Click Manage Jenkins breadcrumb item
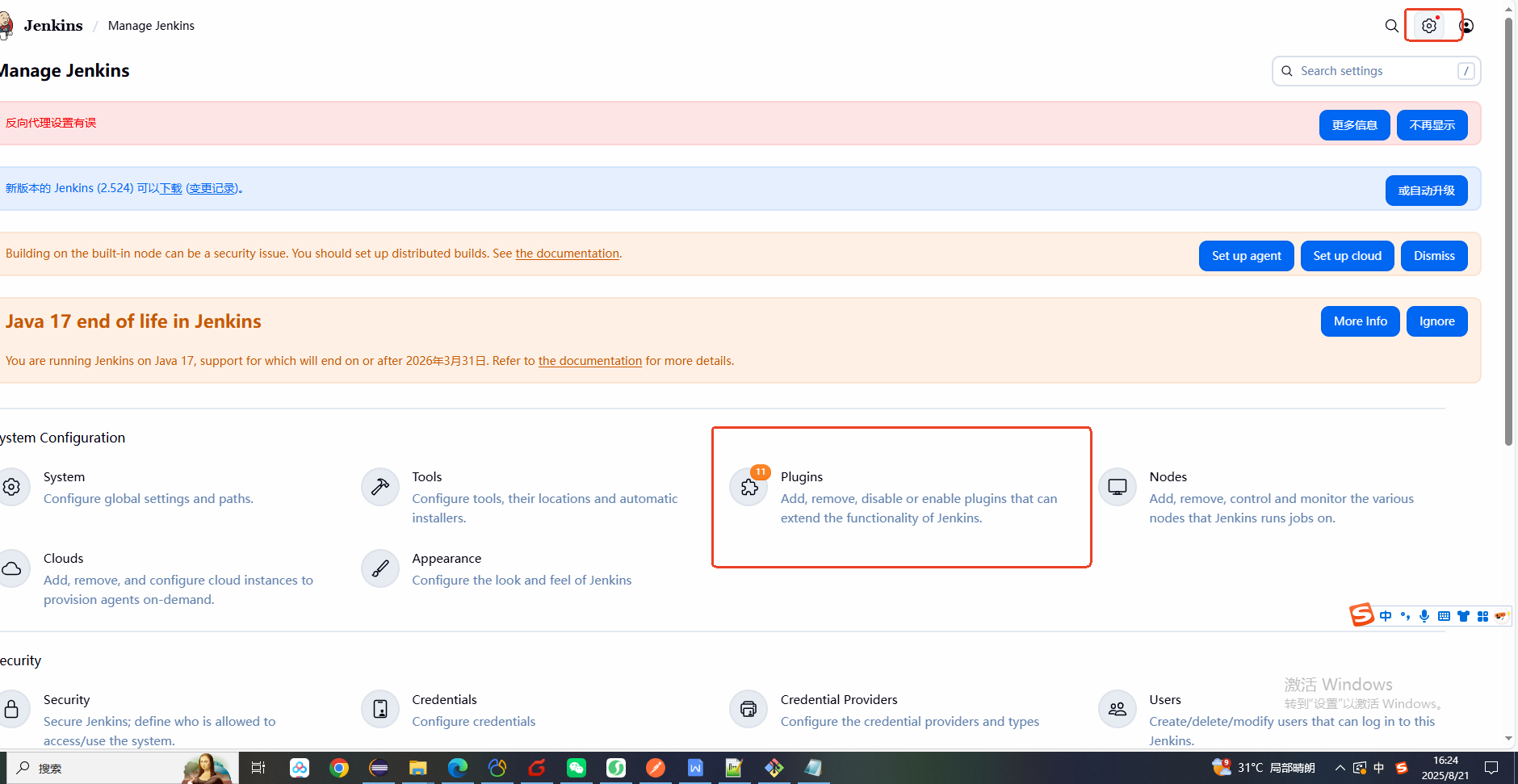This screenshot has width=1518, height=784. (x=151, y=26)
